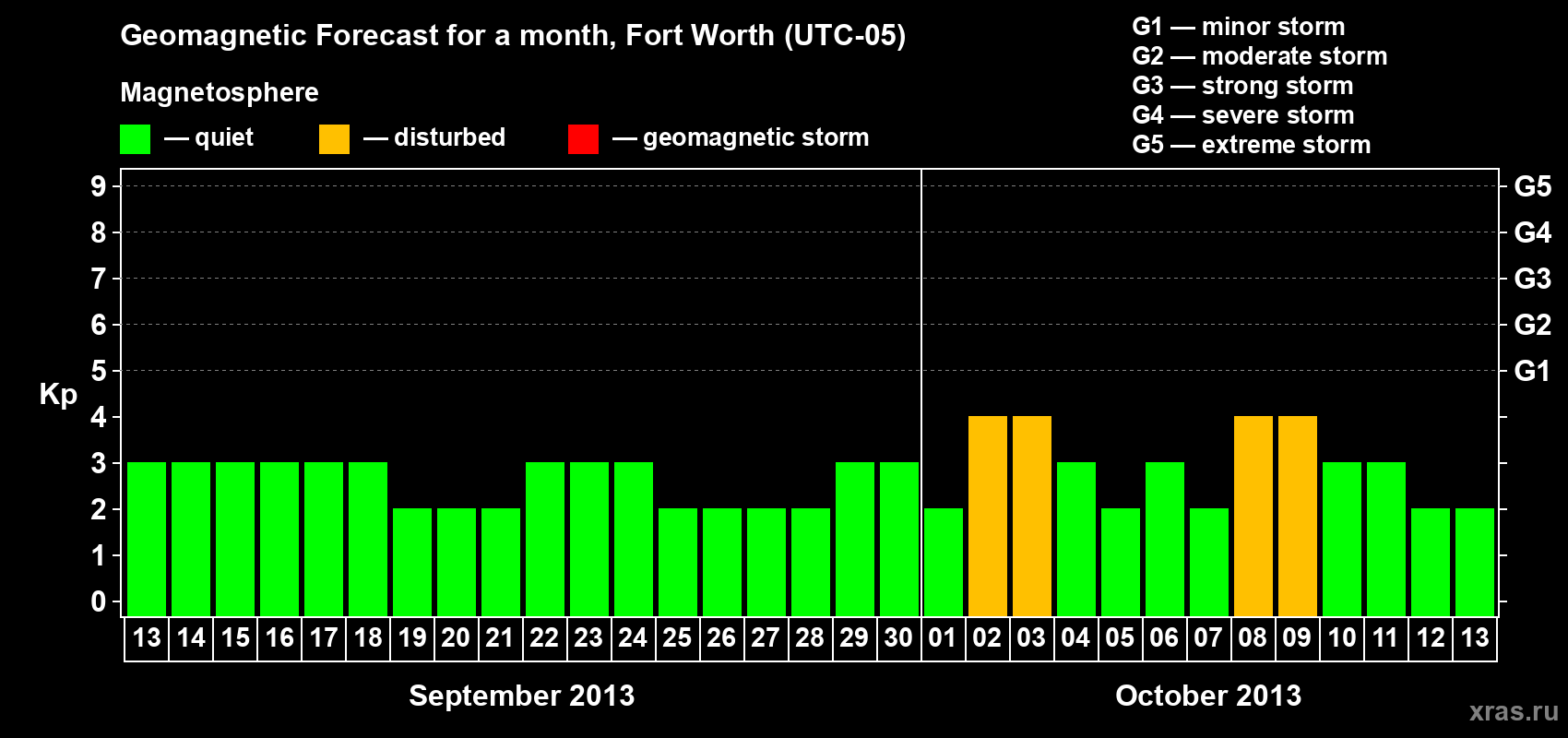Click the '— geomagnetic storm' legend label
1568x738 pixels.
[x=741, y=137]
